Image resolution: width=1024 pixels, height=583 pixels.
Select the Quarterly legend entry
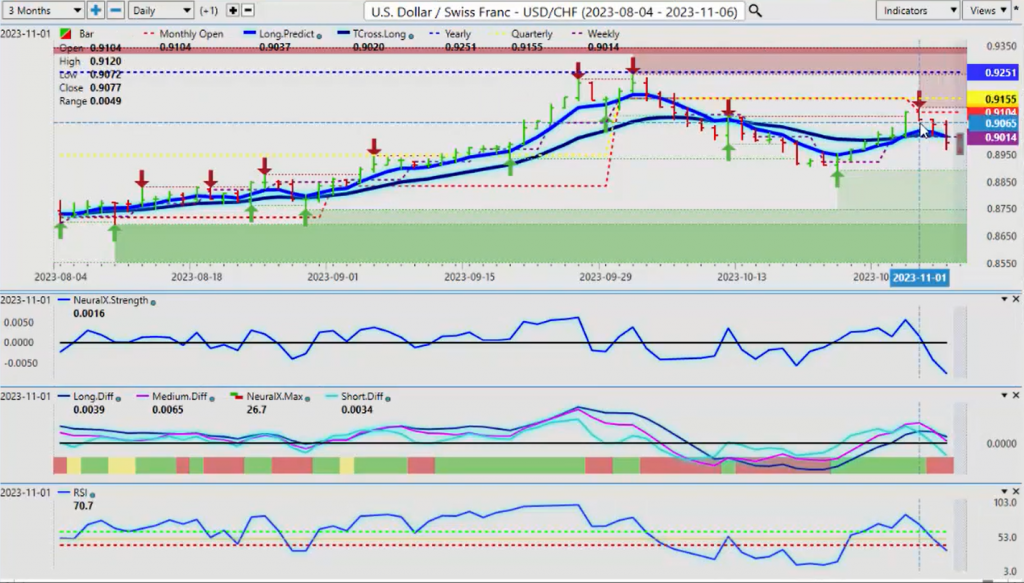coord(532,34)
